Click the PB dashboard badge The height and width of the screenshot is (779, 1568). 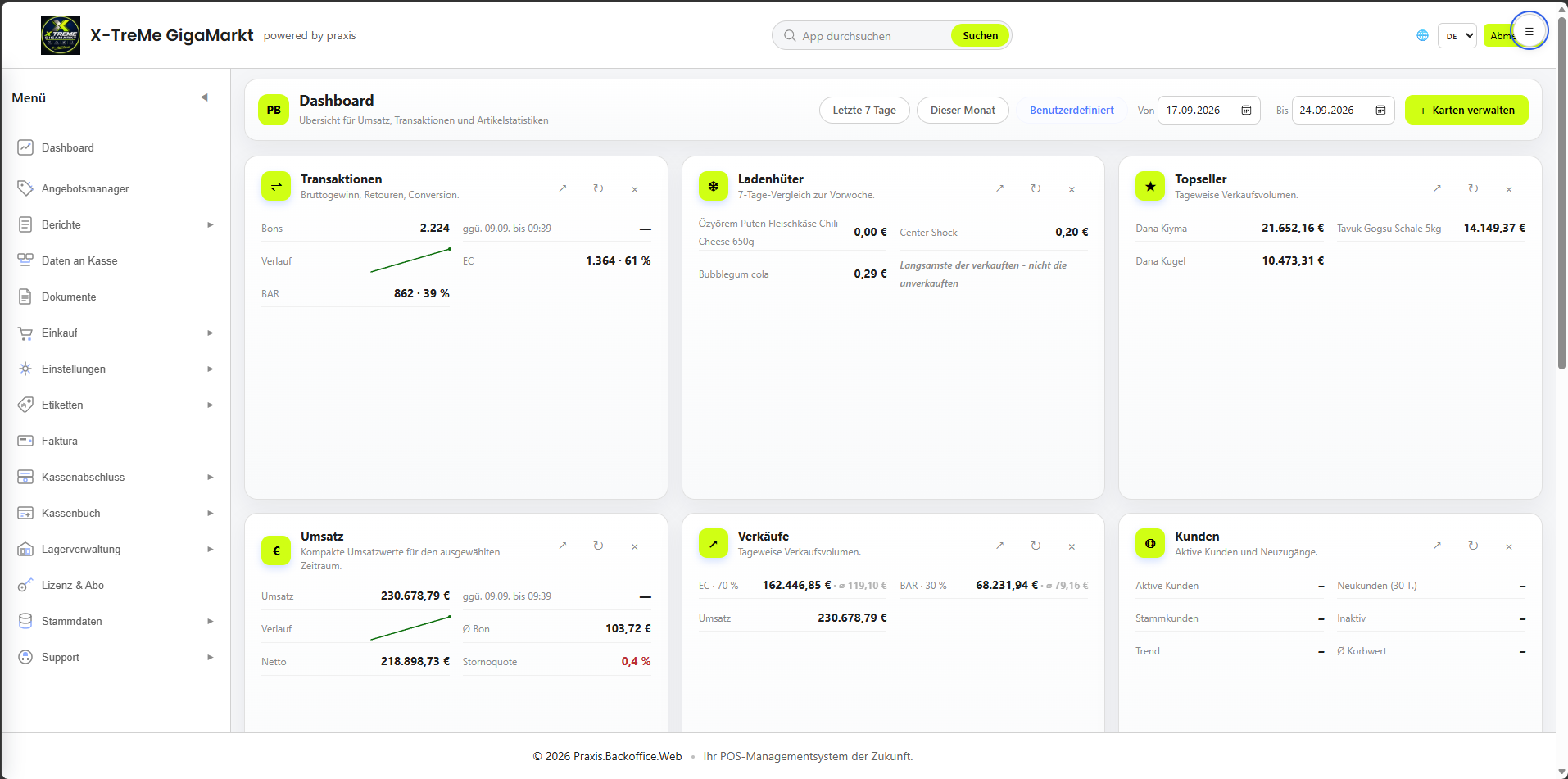(274, 110)
